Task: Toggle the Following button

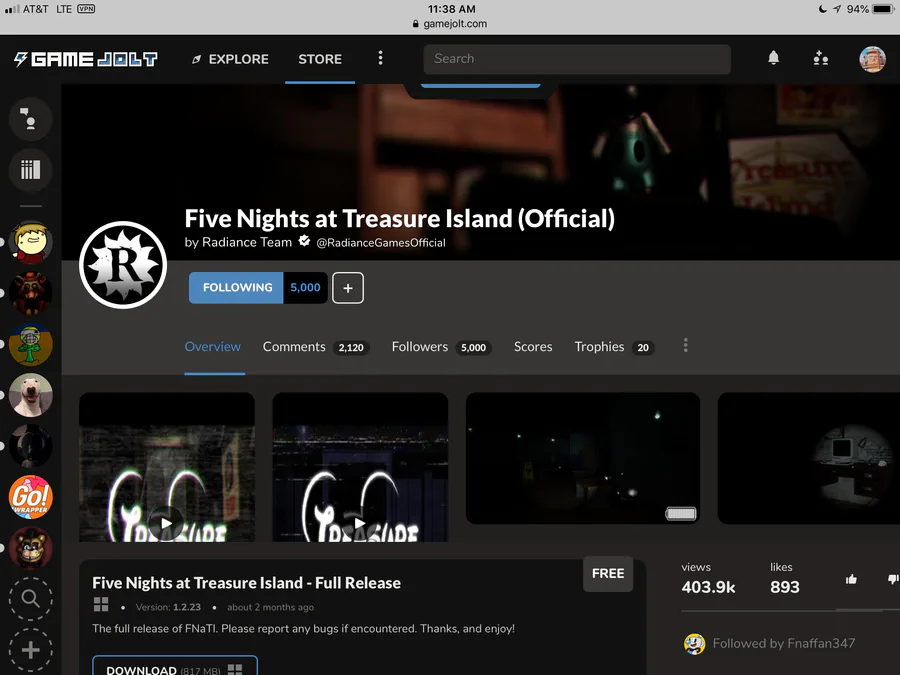Action: pyautogui.click(x=236, y=288)
